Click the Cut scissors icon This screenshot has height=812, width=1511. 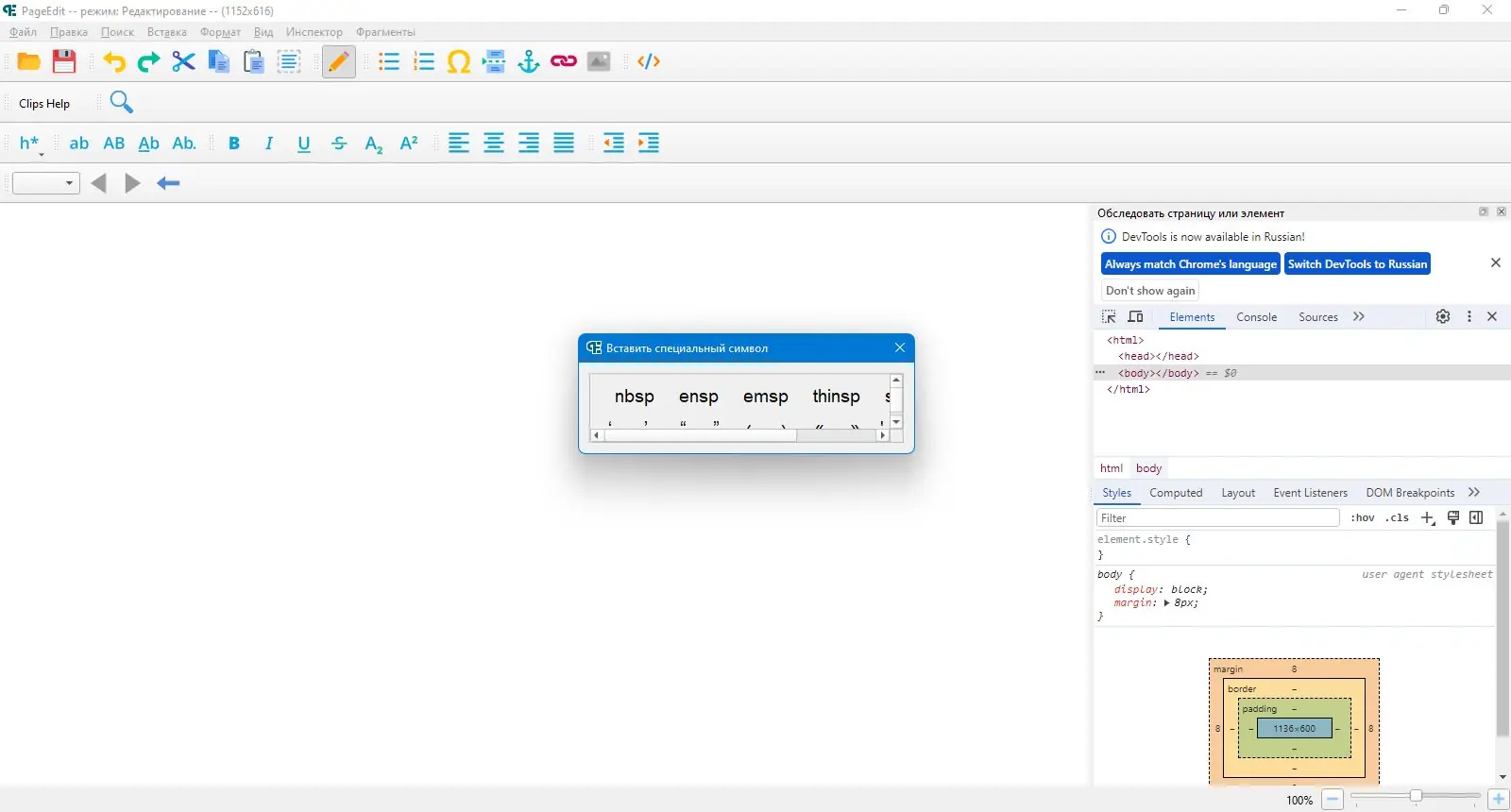(183, 61)
